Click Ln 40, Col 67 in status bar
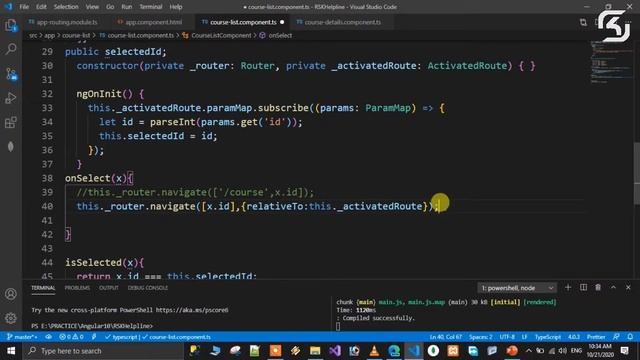The image size is (640, 360). coord(445,337)
